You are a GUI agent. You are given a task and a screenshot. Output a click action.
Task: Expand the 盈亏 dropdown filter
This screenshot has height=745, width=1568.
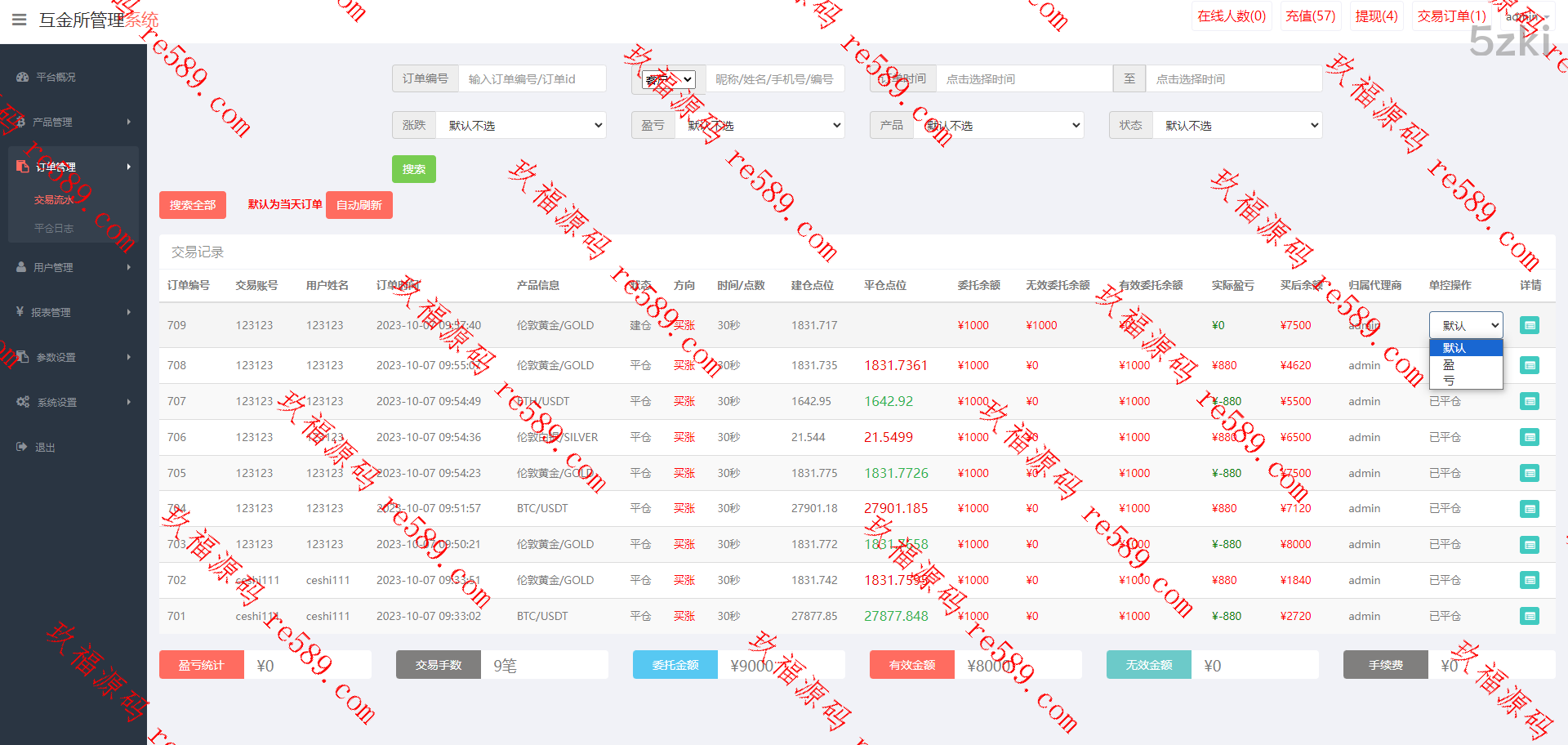761,125
